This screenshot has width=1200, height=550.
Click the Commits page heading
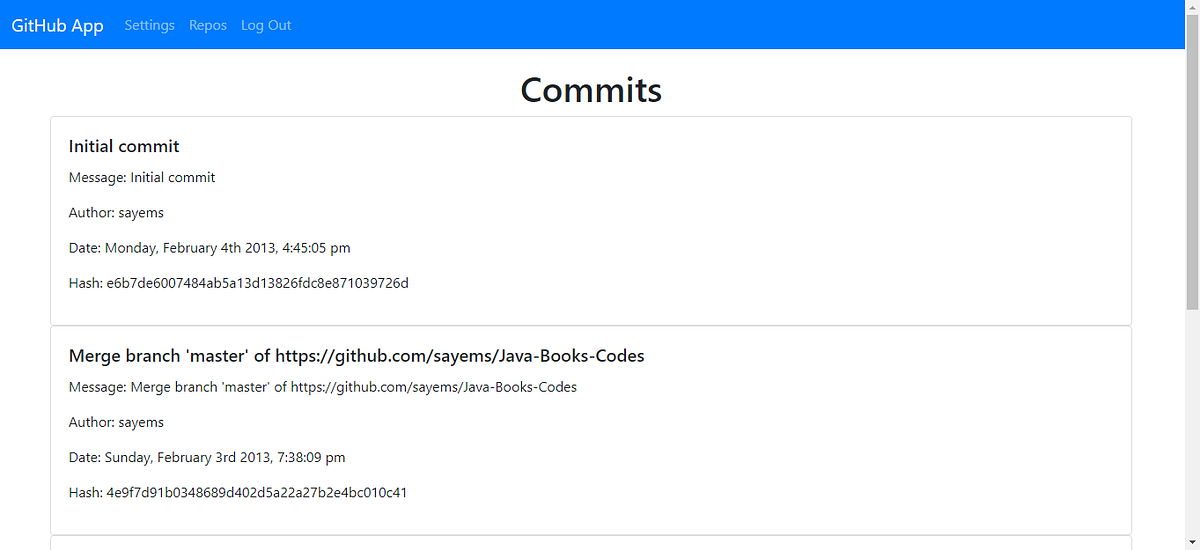(591, 89)
